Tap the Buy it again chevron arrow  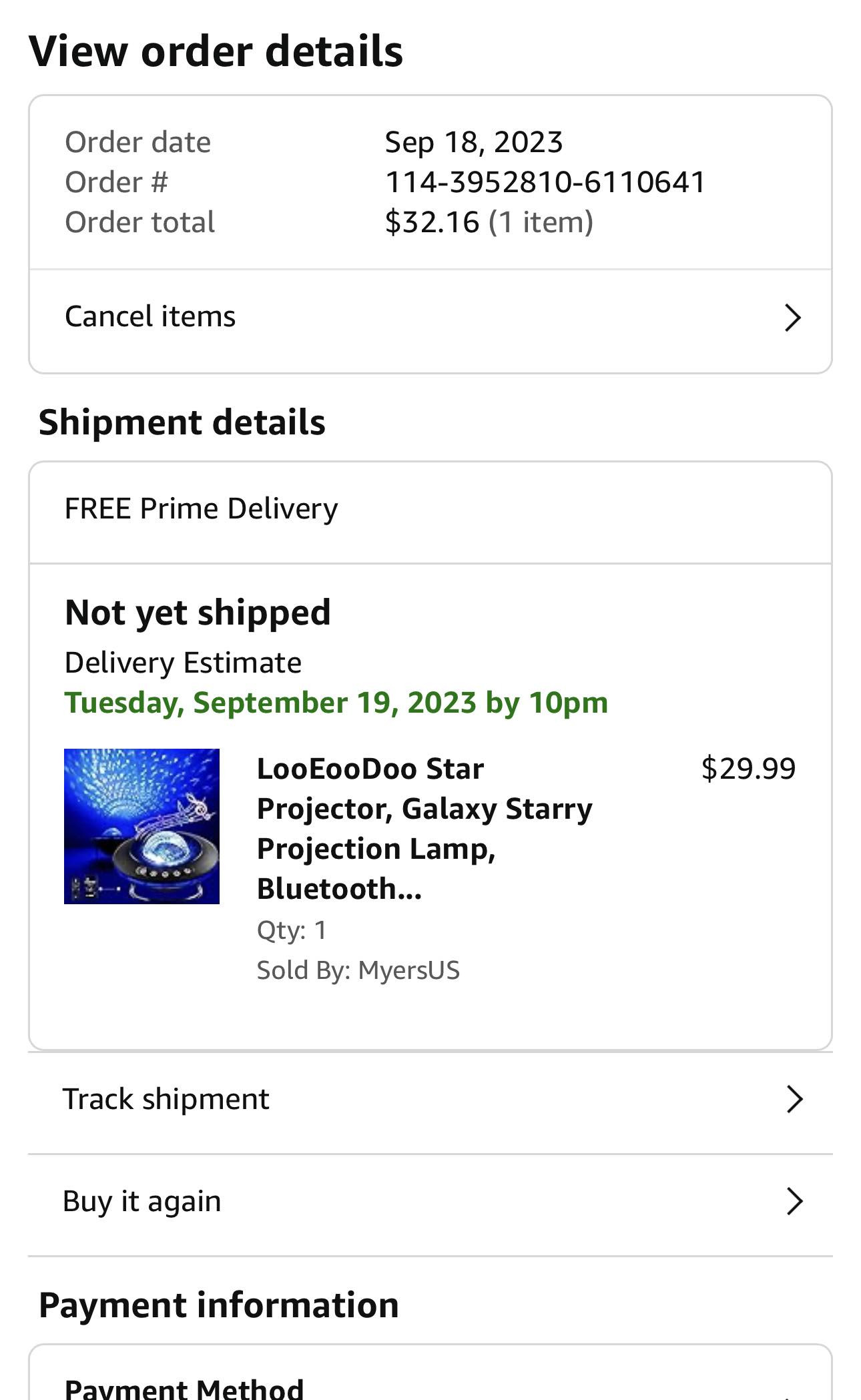click(x=794, y=1201)
